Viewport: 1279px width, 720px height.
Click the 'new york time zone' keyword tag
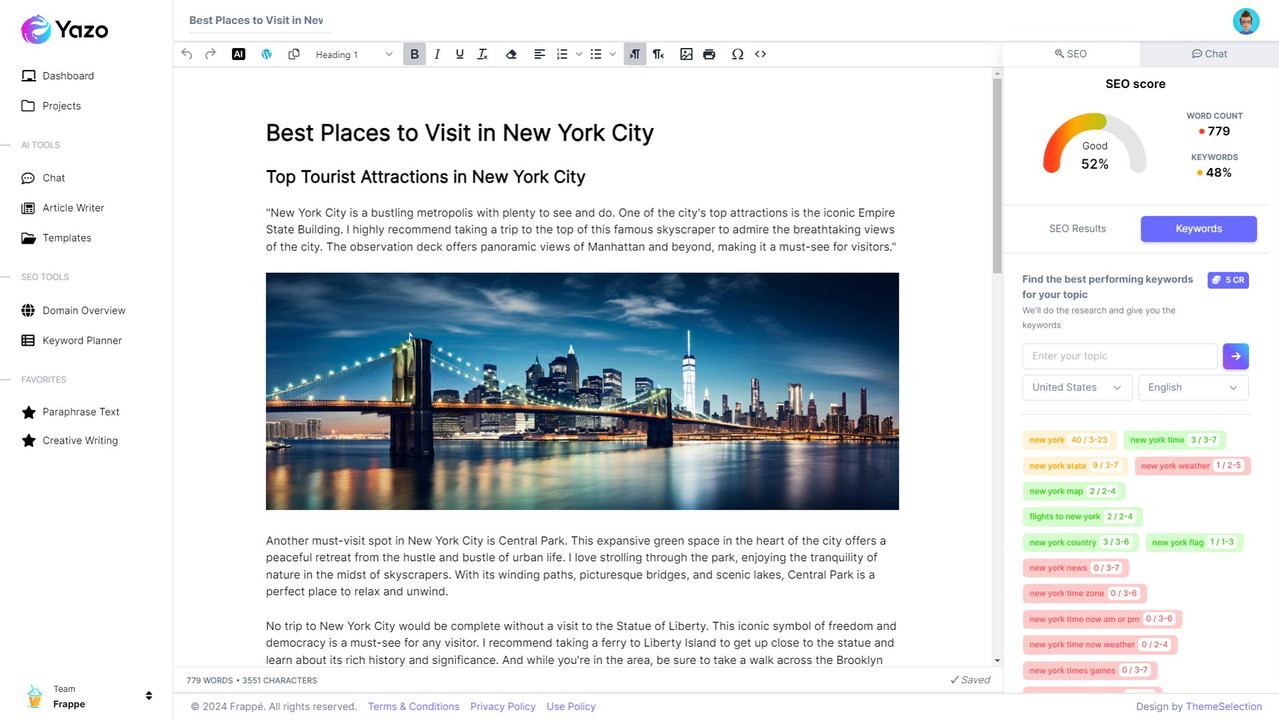(x=1084, y=594)
